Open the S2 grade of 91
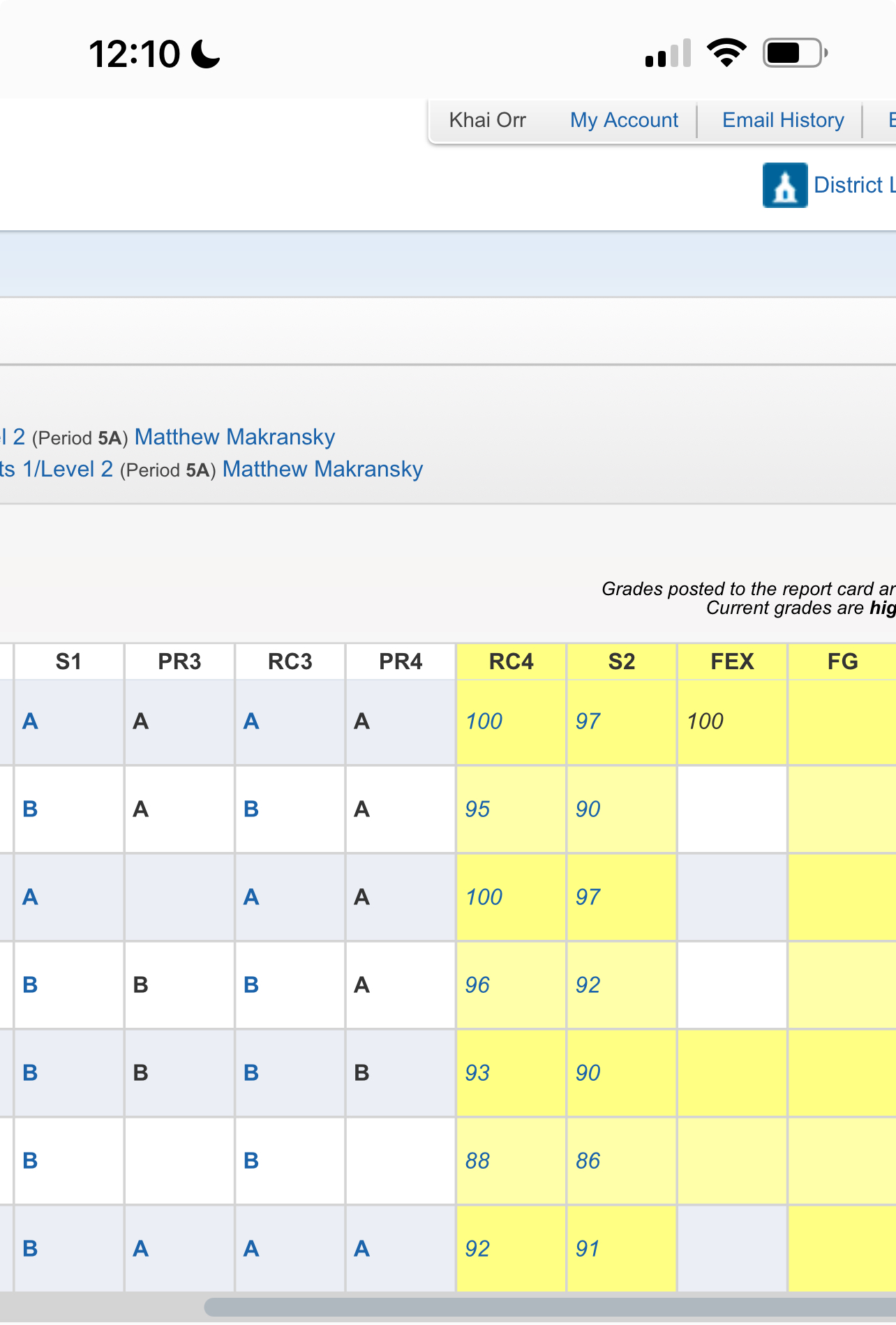Image resolution: width=896 pixels, height=1325 pixels. click(x=588, y=1249)
